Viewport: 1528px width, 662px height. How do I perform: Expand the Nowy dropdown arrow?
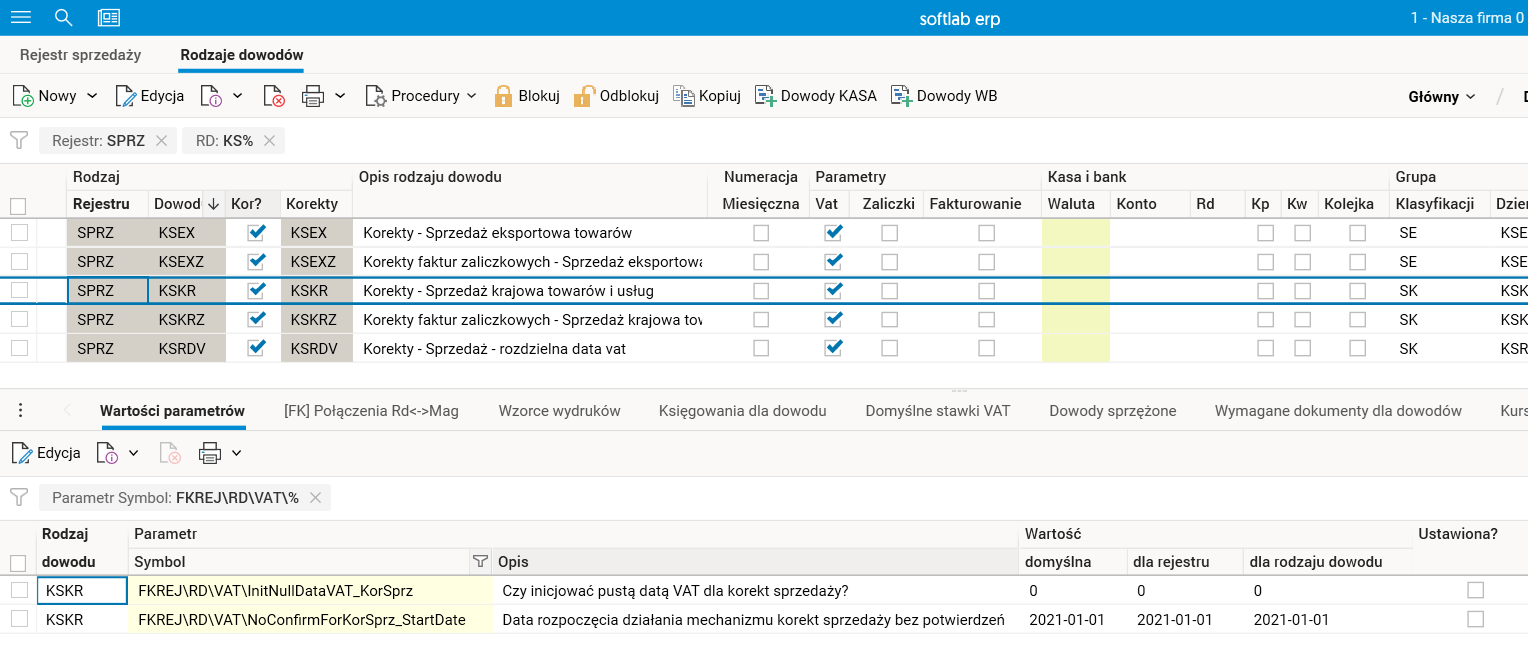pyautogui.click(x=93, y=96)
